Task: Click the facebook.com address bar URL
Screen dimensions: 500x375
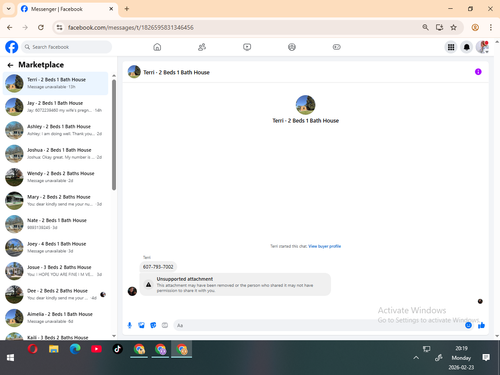Action: 131,27
